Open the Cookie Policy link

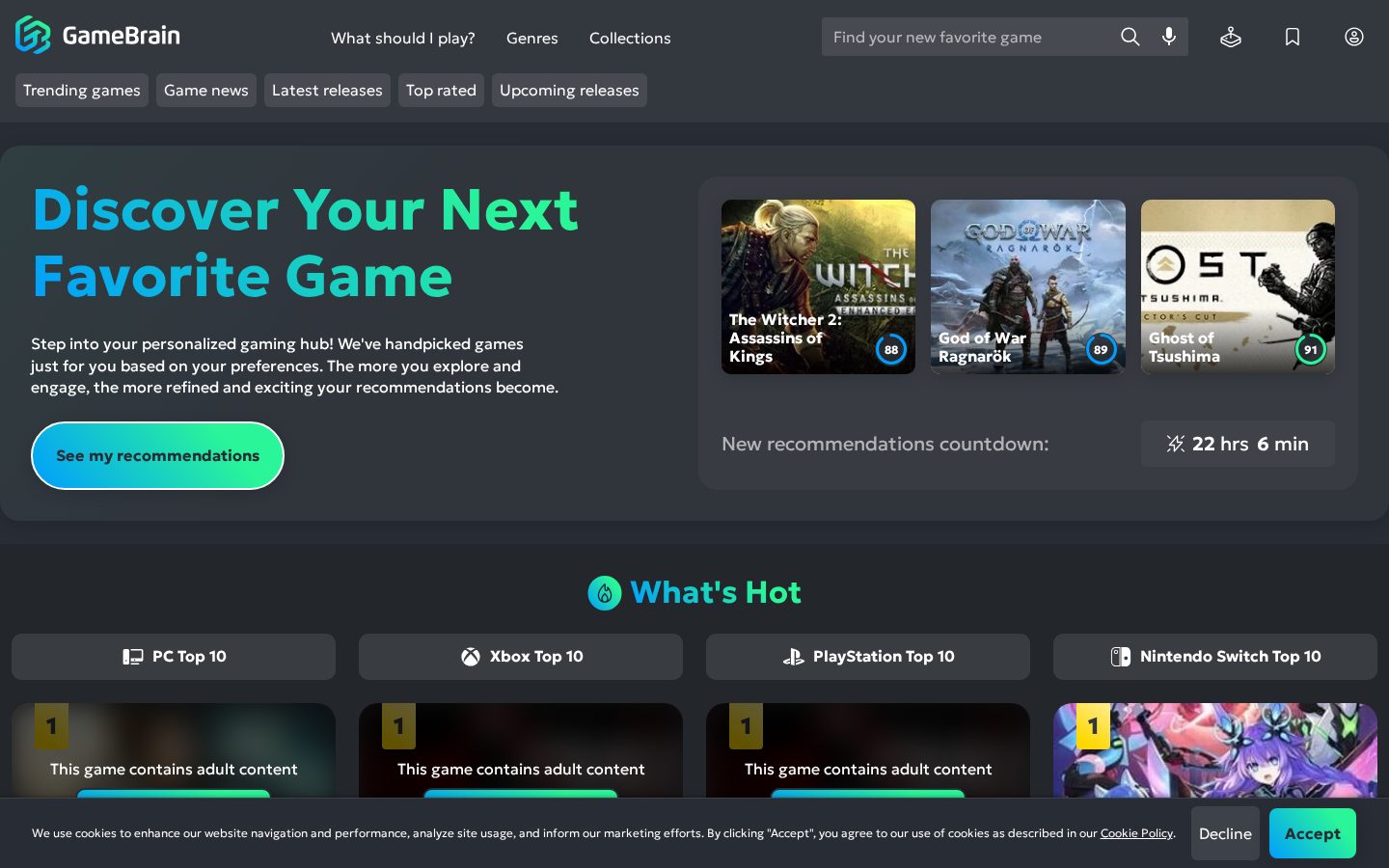coord(1136,833)
